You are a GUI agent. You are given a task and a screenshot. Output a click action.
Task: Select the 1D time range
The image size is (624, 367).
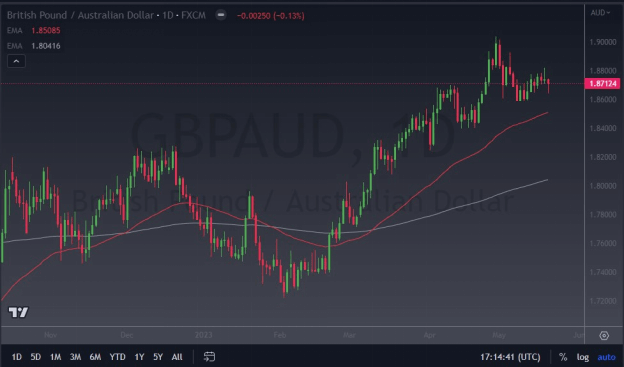pos(16,357)
